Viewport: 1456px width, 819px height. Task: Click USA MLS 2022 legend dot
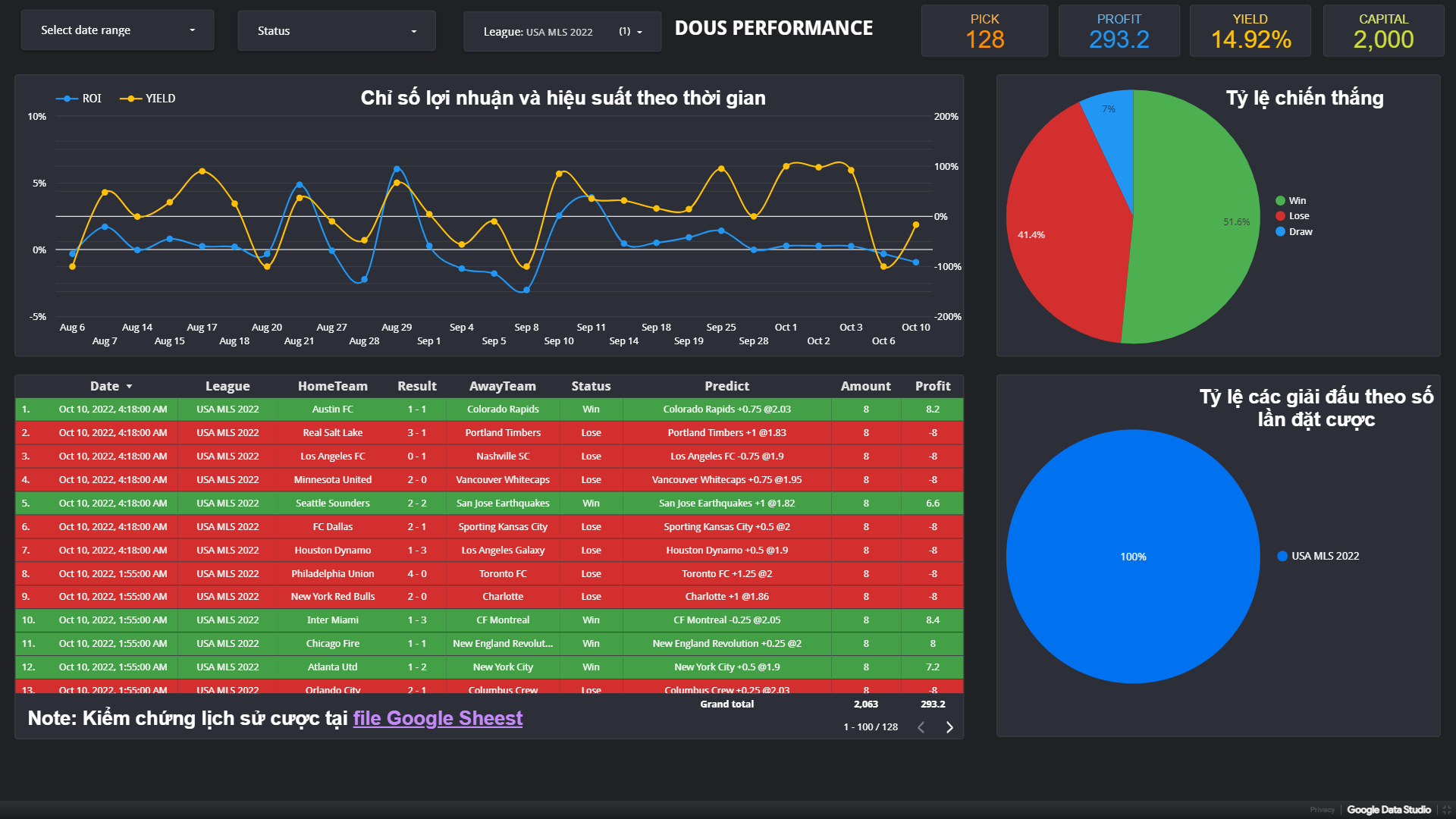click(x=1282, y=556)
